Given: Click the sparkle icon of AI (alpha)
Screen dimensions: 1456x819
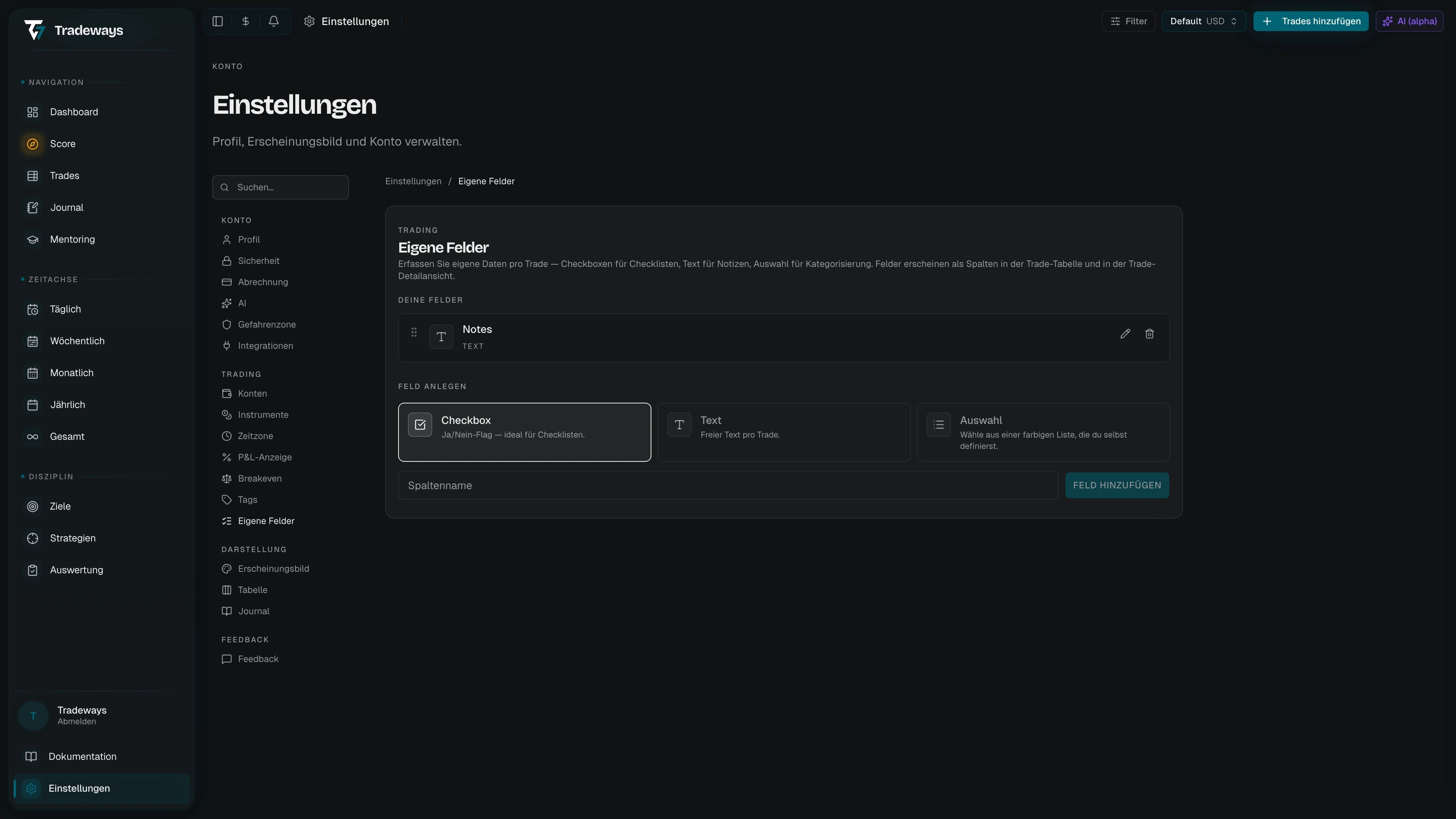Looking at the screenshot, I should pyautogui.click(x=1388, y=22).
